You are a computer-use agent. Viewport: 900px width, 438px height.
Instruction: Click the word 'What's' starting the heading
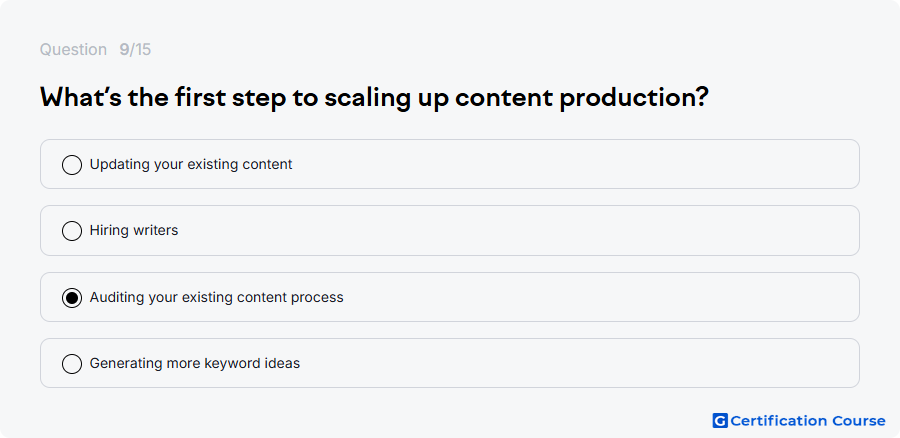tap(80, 97)
